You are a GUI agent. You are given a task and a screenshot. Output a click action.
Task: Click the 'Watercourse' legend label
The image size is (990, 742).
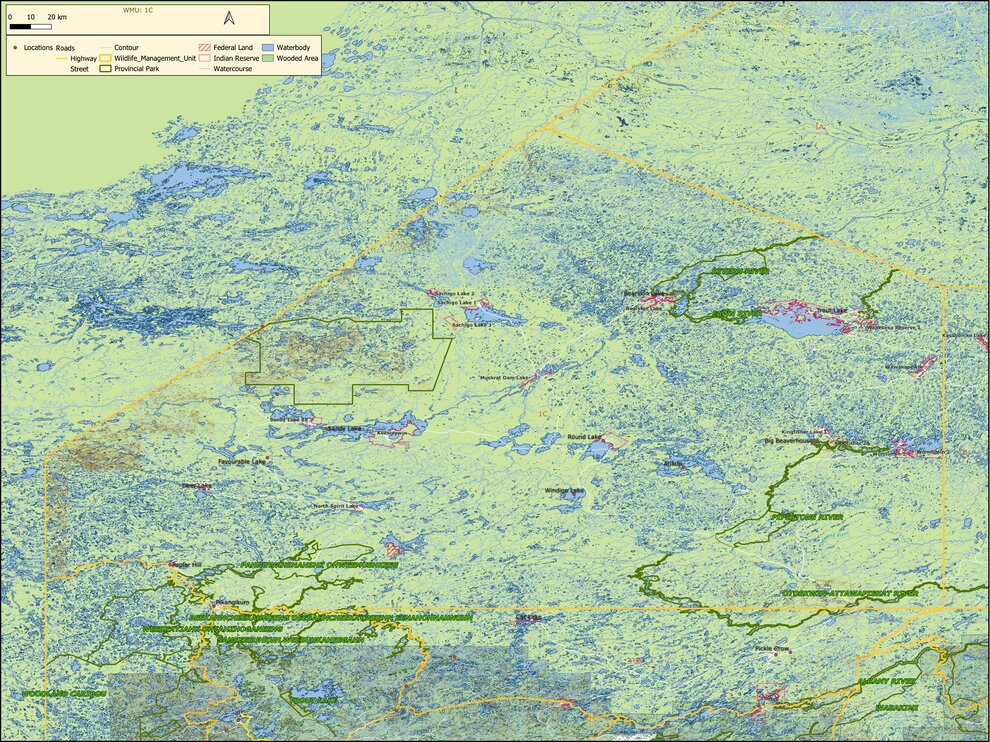232,69
